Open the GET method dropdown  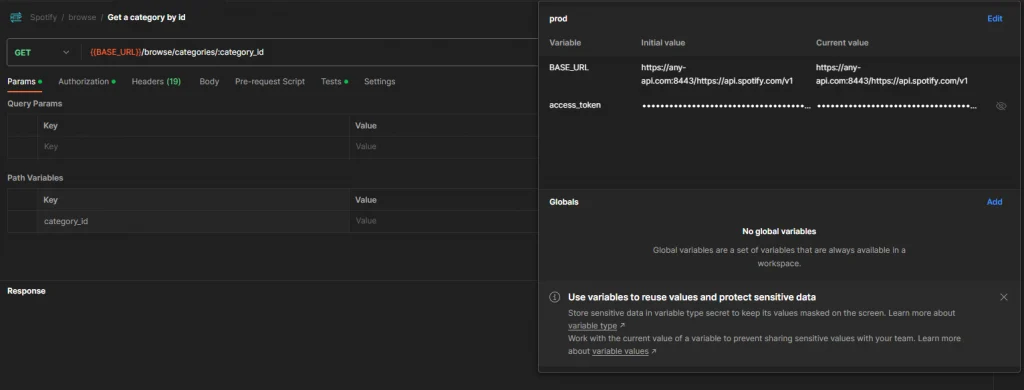point(41,52)
